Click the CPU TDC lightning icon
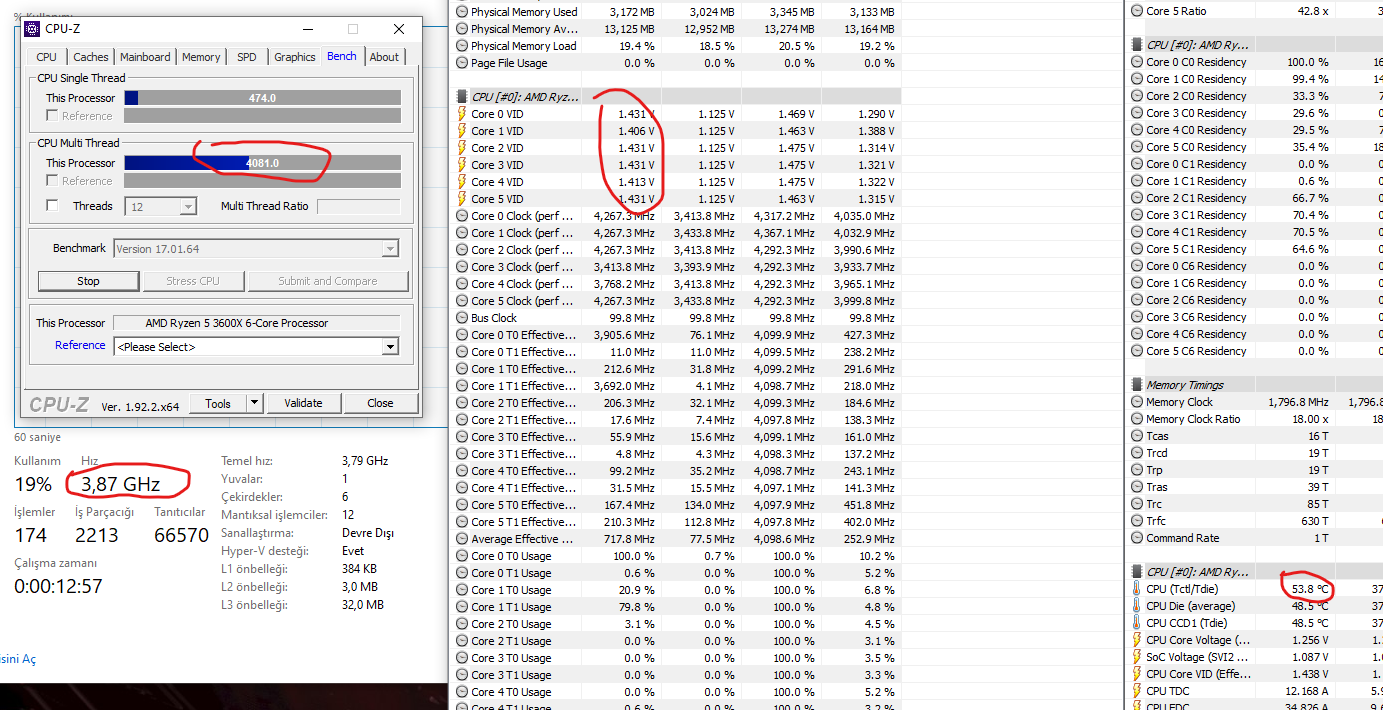 click(x=1137, y=691)
